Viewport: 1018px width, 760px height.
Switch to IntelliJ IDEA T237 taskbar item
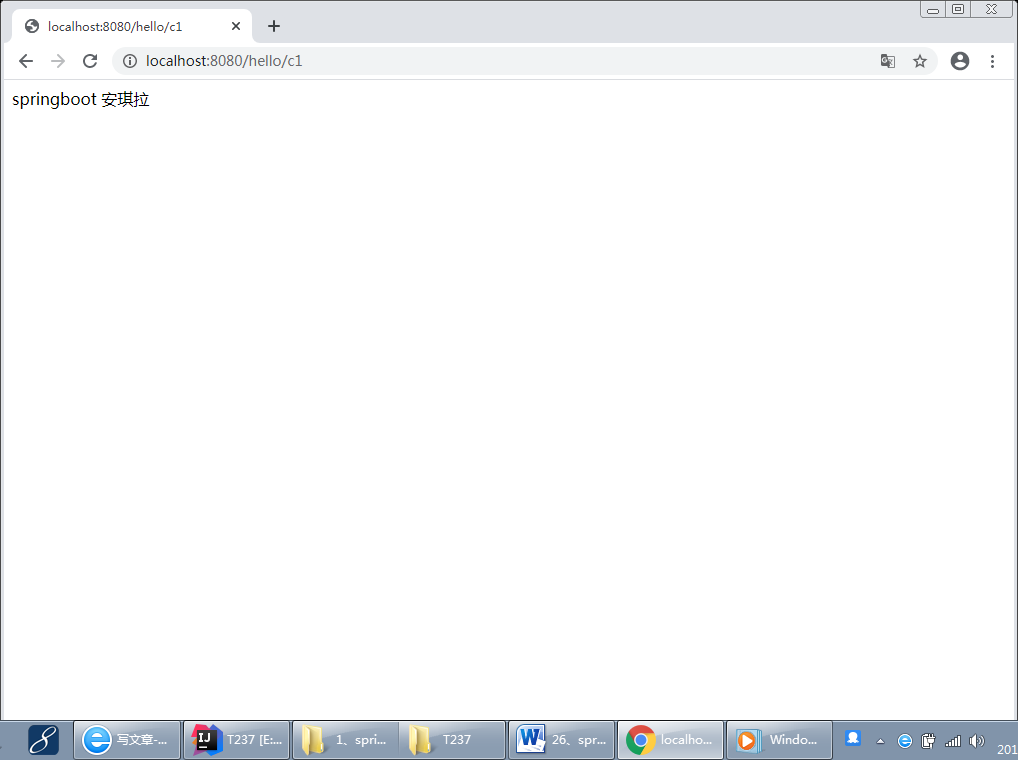click(x=236, y=740)
